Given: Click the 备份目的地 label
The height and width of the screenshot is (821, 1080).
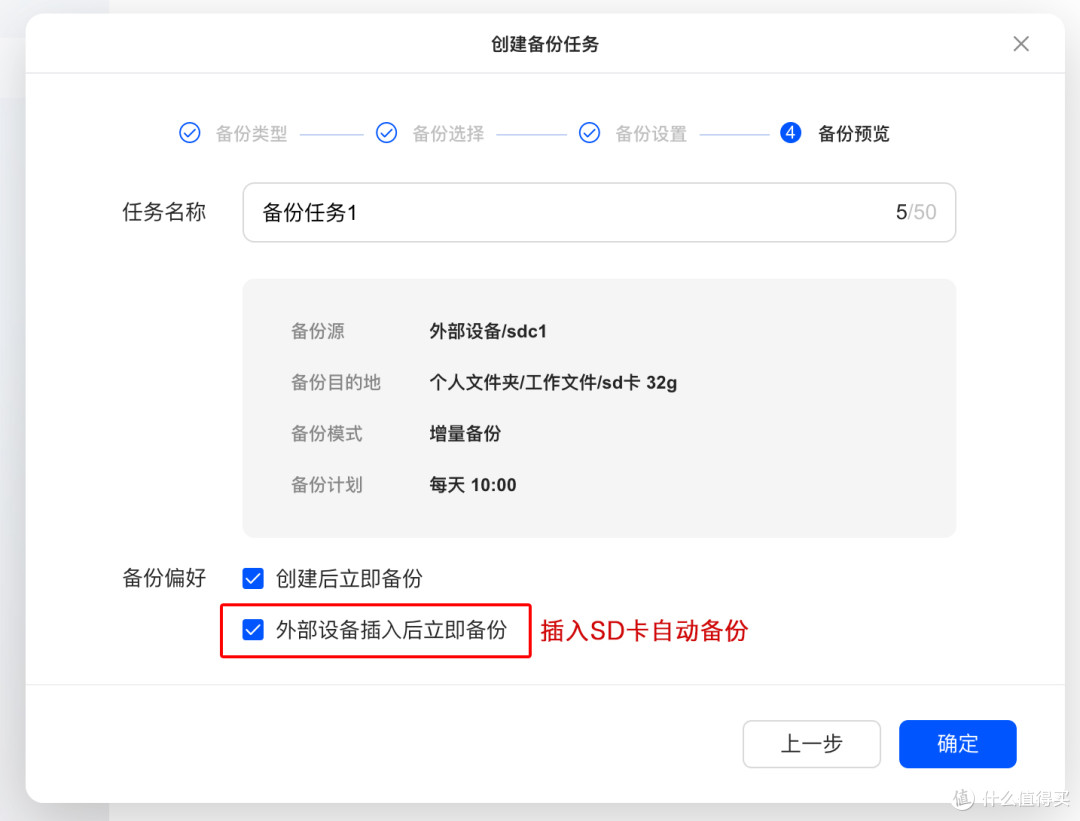Looking at the screenshot, I should tap(335, 382).
